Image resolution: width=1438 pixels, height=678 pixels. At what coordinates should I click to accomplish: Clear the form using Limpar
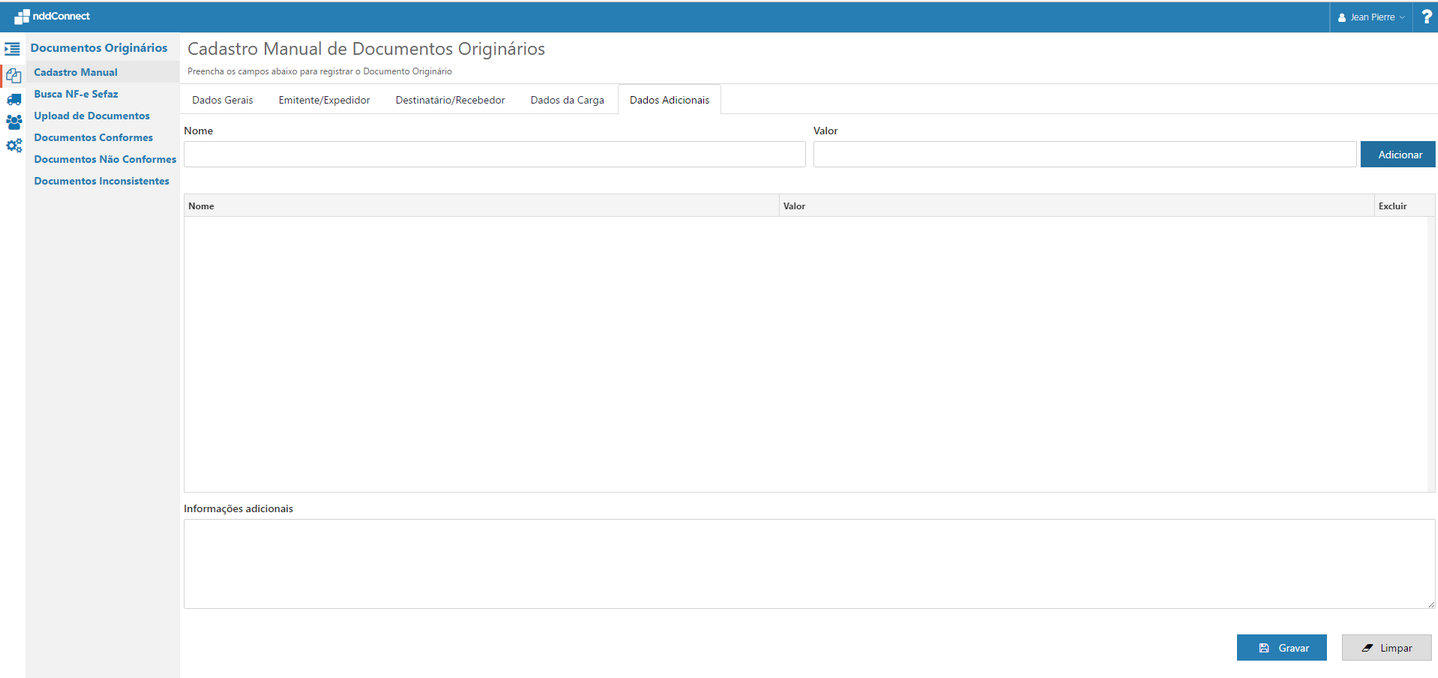[1386, 647]
